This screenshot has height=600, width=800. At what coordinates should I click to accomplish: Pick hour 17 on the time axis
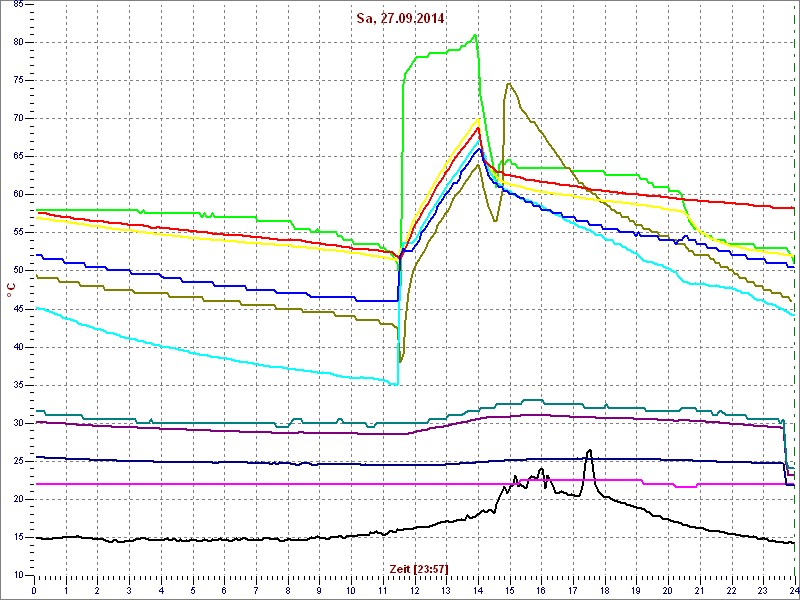click(x=573, y=591)
